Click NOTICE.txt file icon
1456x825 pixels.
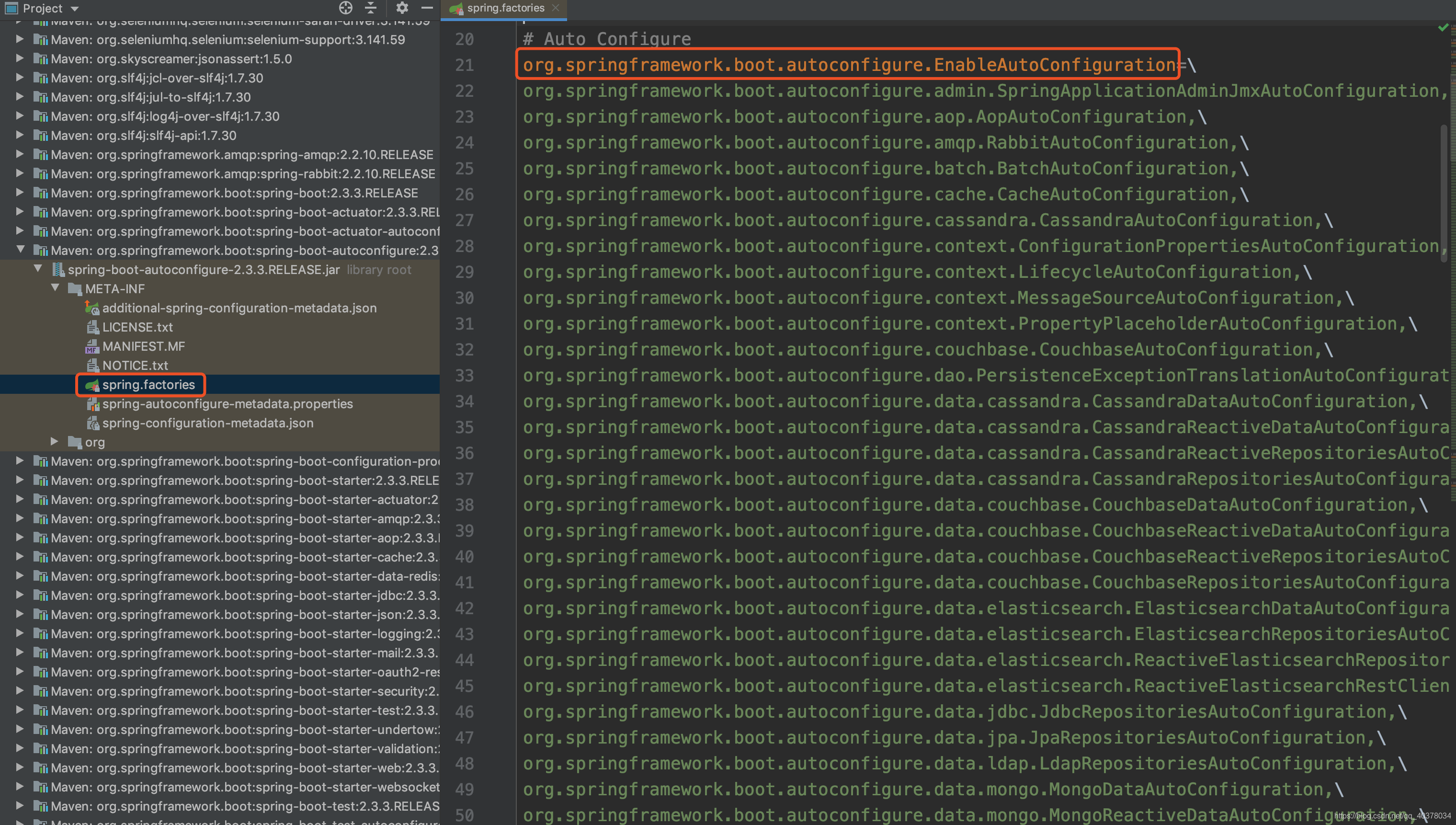click(x=92, y=366)
